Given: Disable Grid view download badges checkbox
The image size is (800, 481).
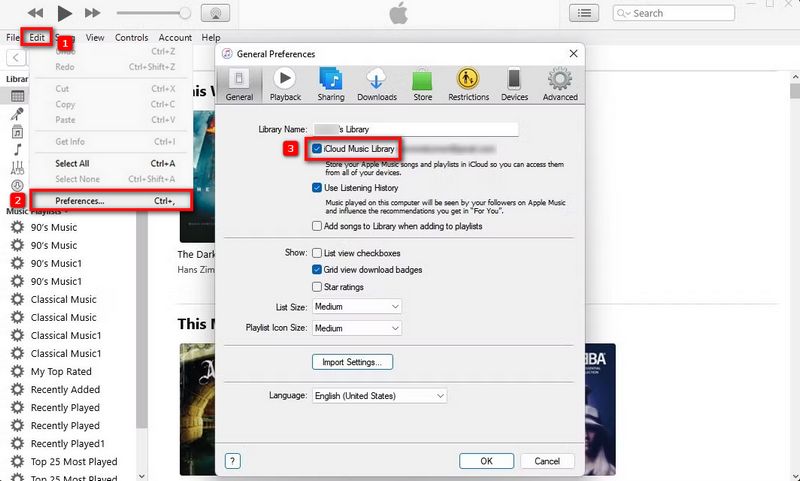Looking at the screenshot, I should tap(317, 269).
